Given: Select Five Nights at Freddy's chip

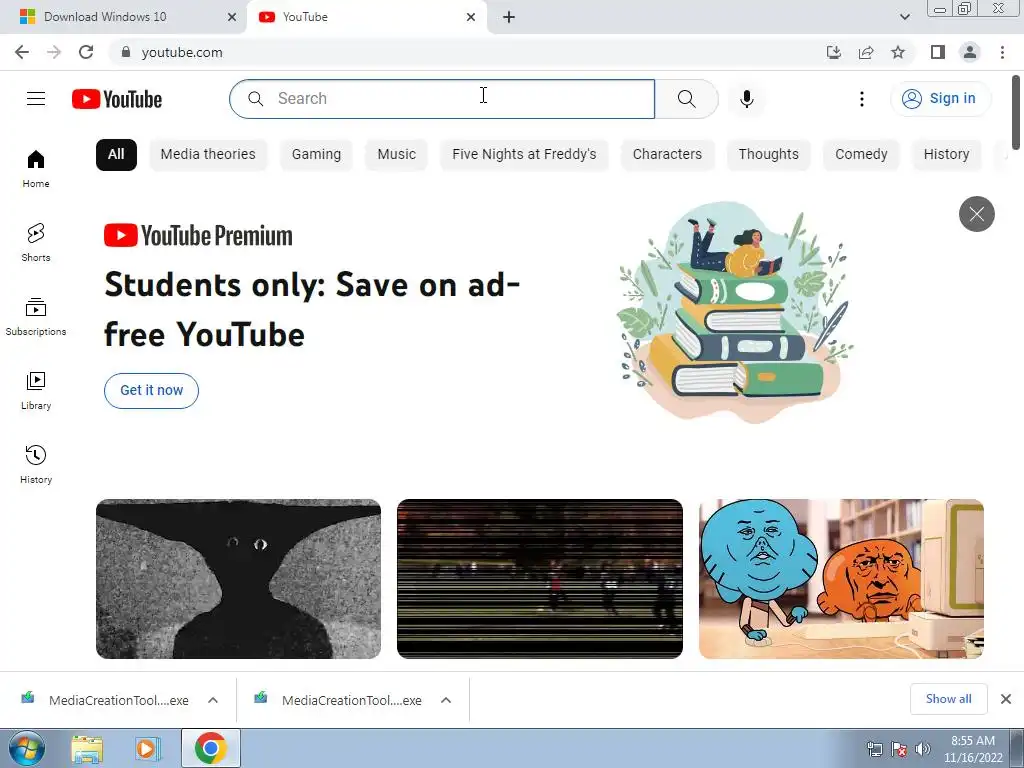Looking at the screenshot, I should (x=524, y=154).
